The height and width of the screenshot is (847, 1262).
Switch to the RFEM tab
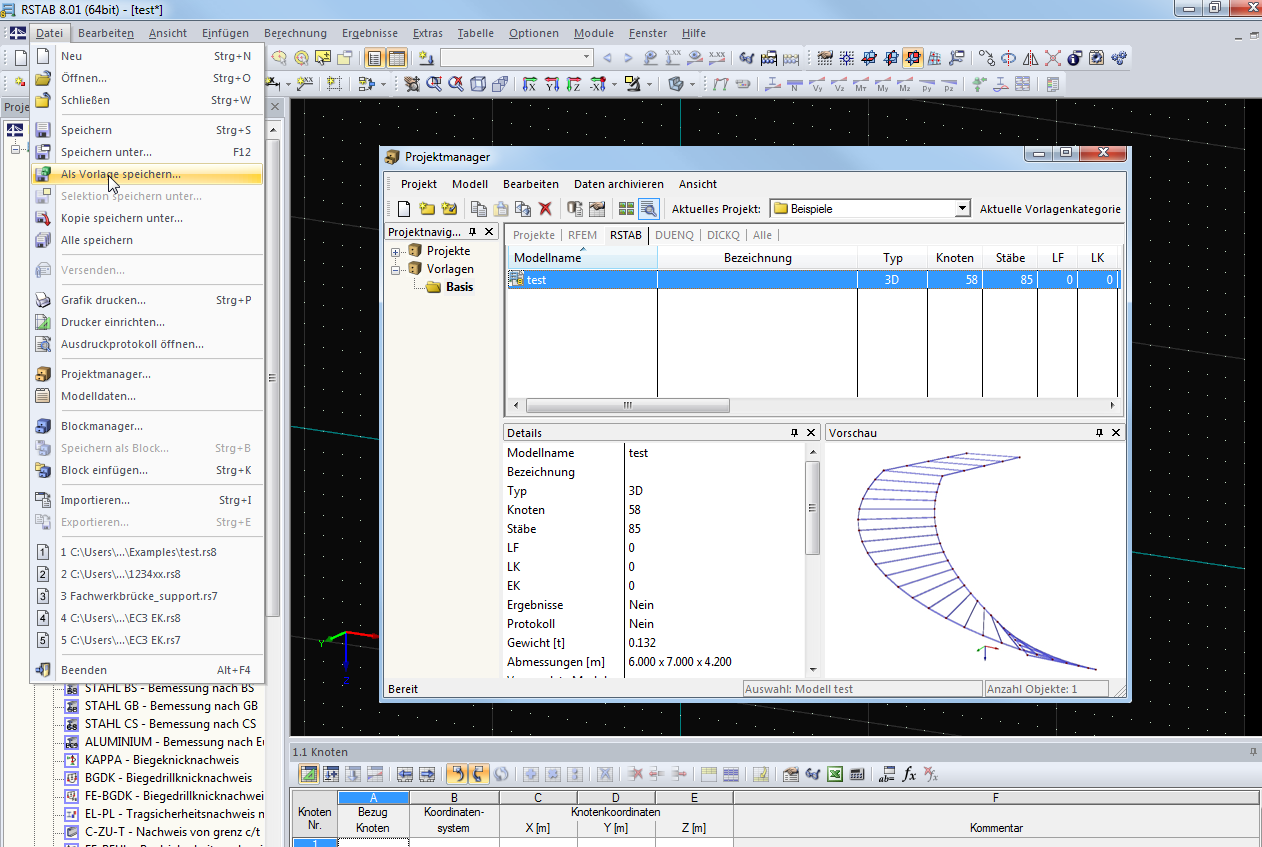pos(582,235)
